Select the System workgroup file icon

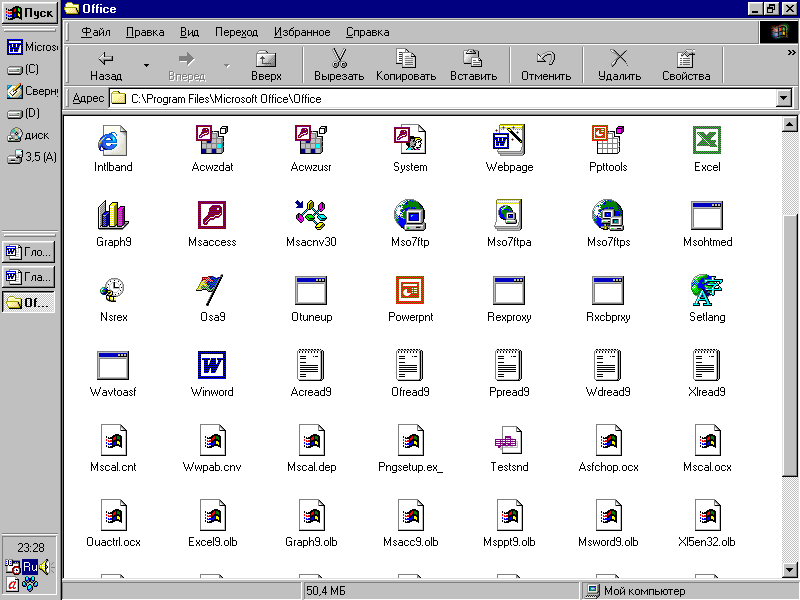point(410,140)
